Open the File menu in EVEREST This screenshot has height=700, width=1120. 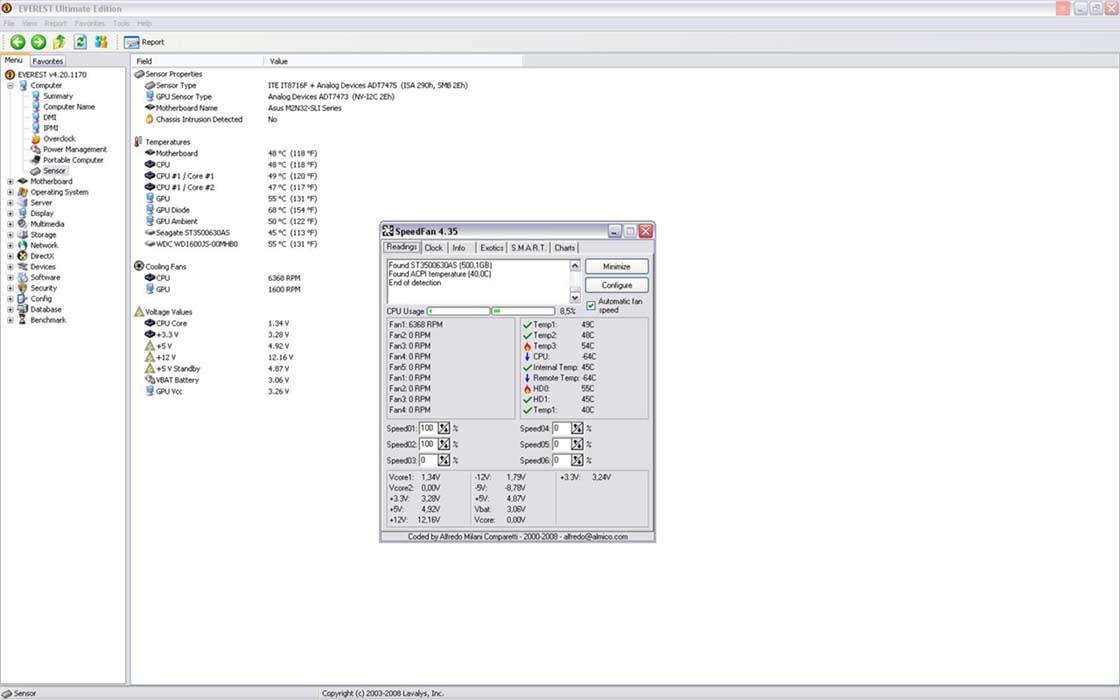[9, 24]
